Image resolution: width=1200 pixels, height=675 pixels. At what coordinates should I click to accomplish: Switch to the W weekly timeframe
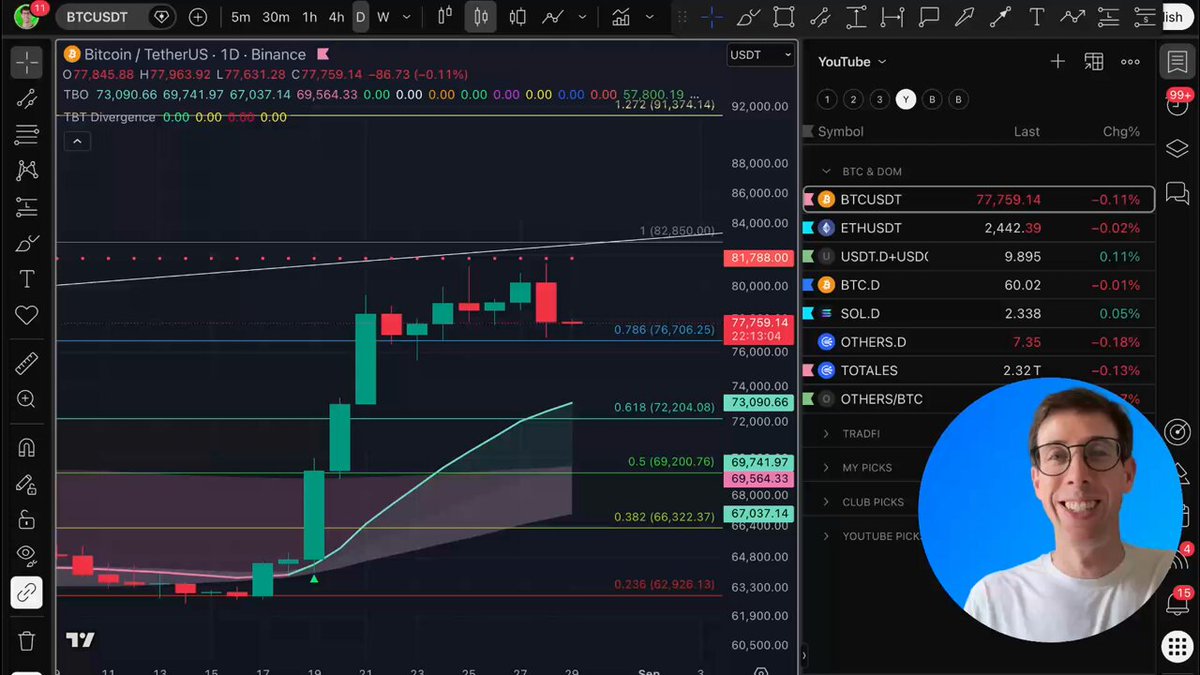(383, 17)
